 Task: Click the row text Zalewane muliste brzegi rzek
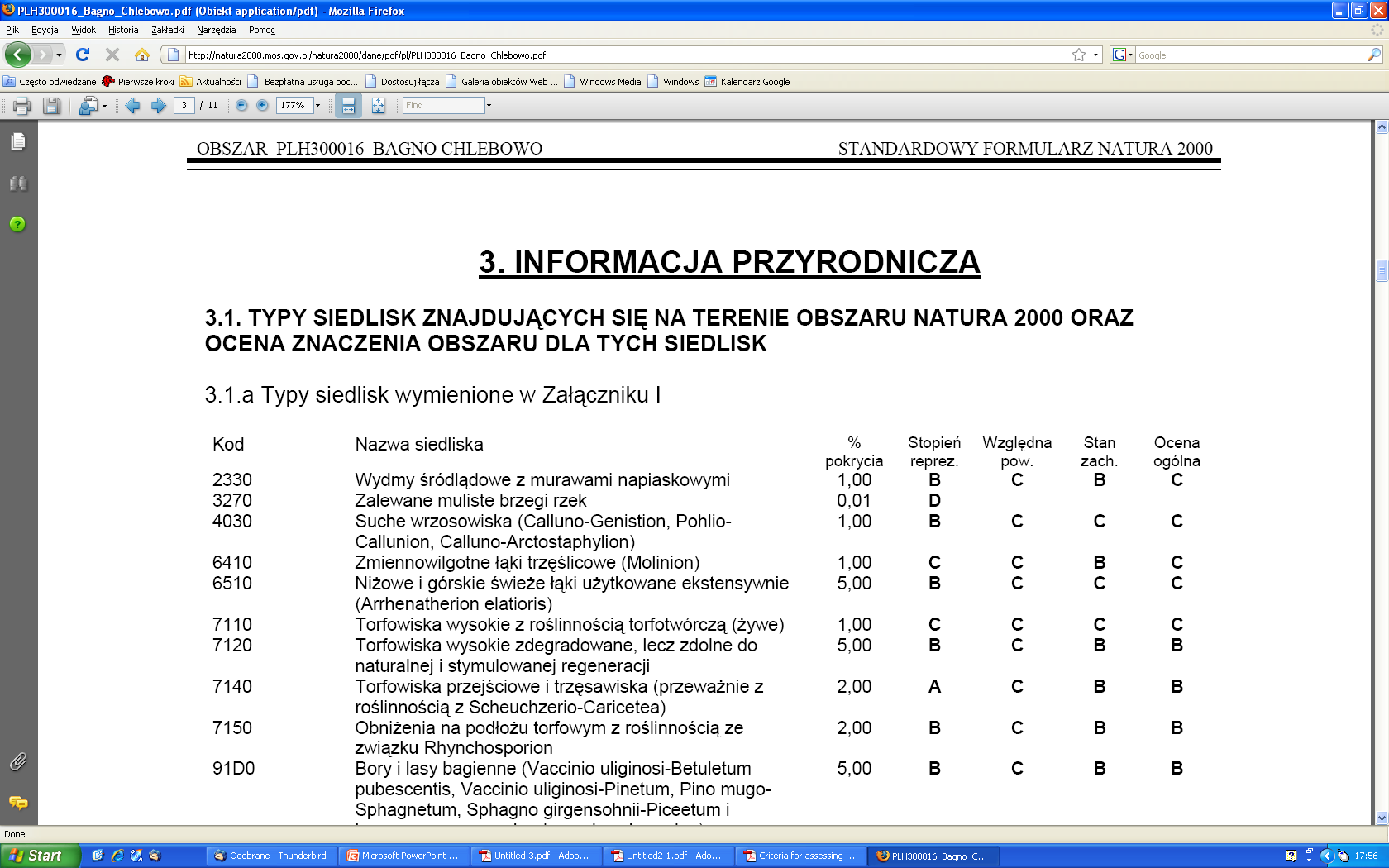[470, 500]
